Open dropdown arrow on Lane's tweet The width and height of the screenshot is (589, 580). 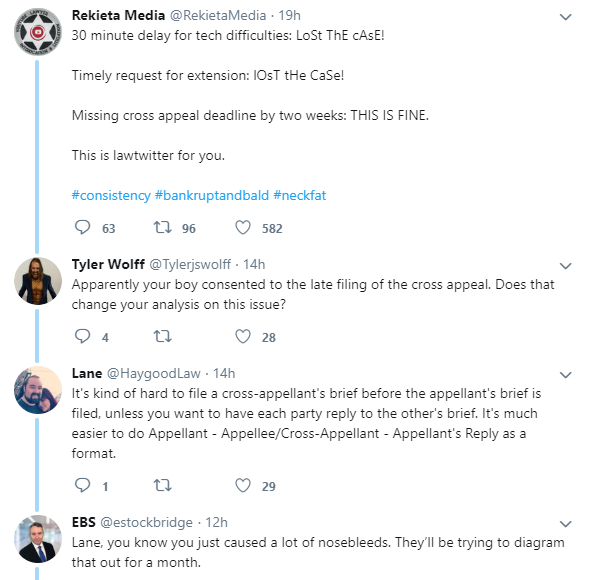point(565,375)
